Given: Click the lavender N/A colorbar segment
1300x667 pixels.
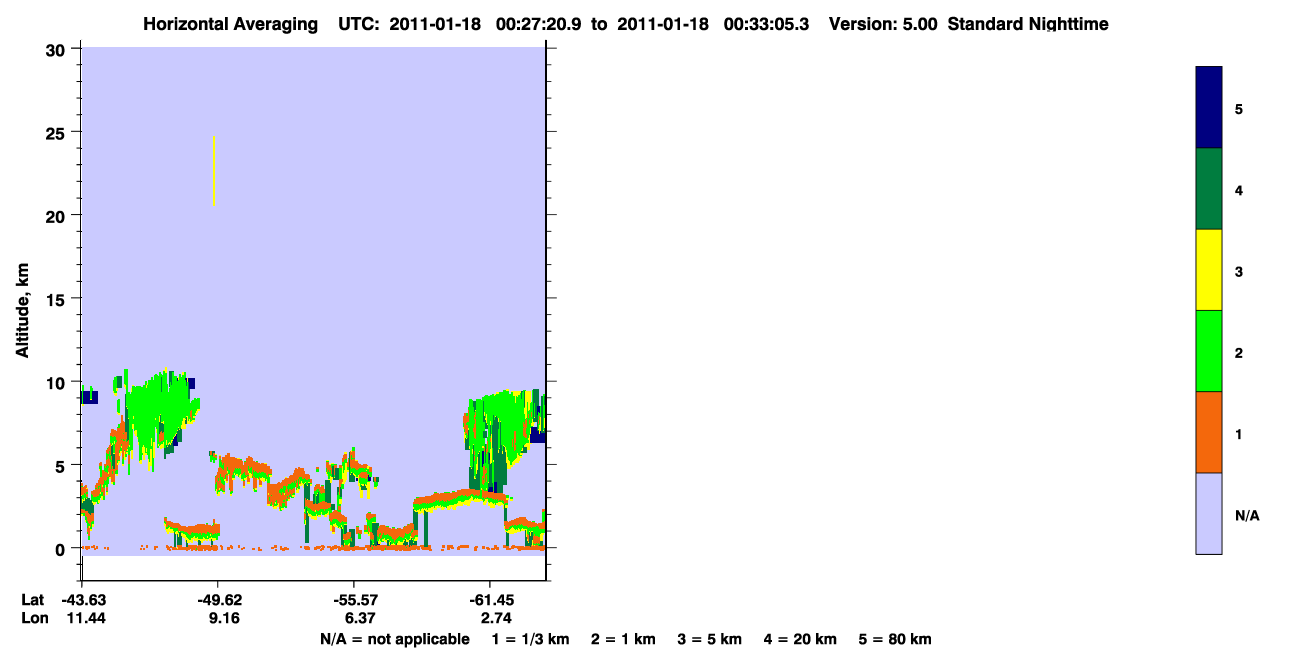Looking at the screenshot, I should 1209,513.
